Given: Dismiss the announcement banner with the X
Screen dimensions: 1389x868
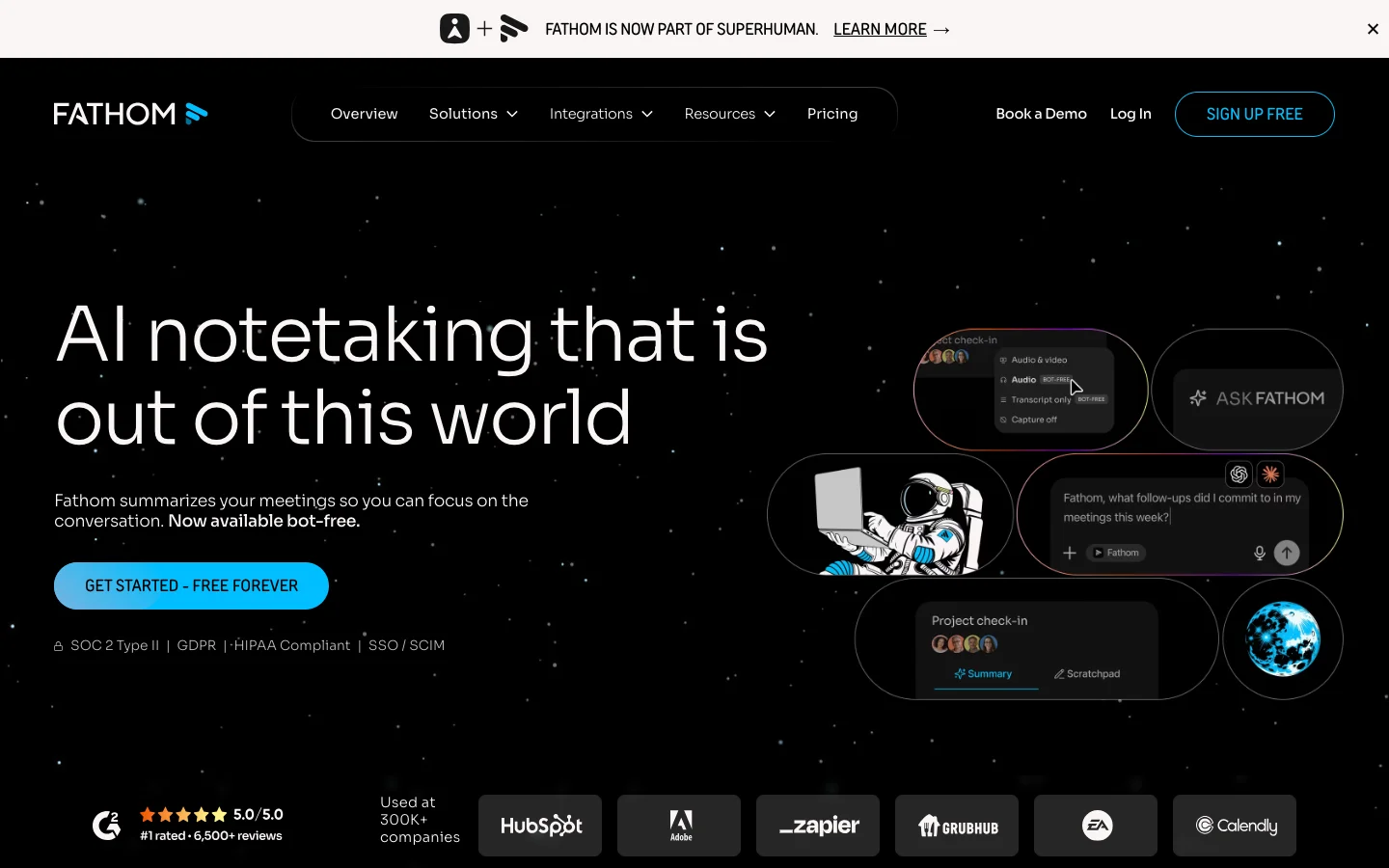Looking at the screenshot, I should coord(1373,29).
